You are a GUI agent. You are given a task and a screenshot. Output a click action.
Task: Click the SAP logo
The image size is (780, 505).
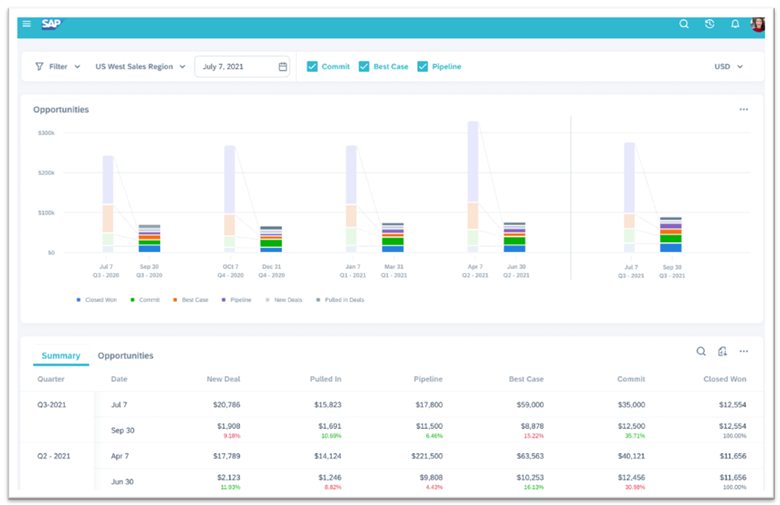pyautogui.click(x=51, y=24)
